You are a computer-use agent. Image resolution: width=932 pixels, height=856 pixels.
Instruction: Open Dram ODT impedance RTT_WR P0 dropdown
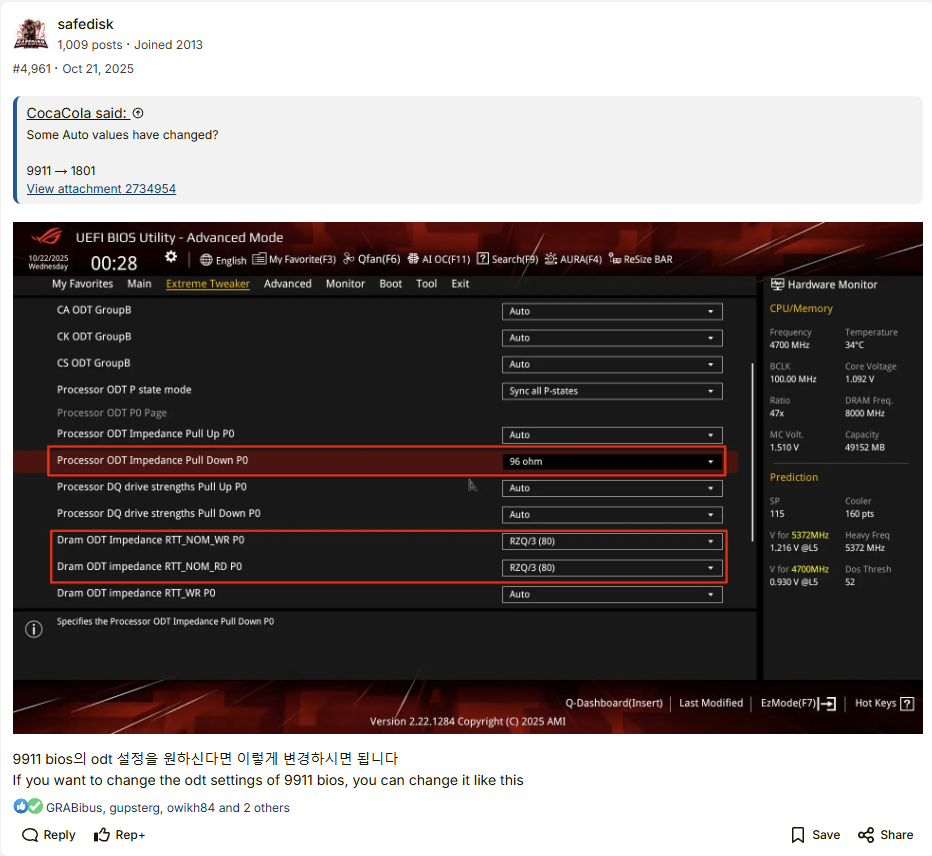pos(612,594)
